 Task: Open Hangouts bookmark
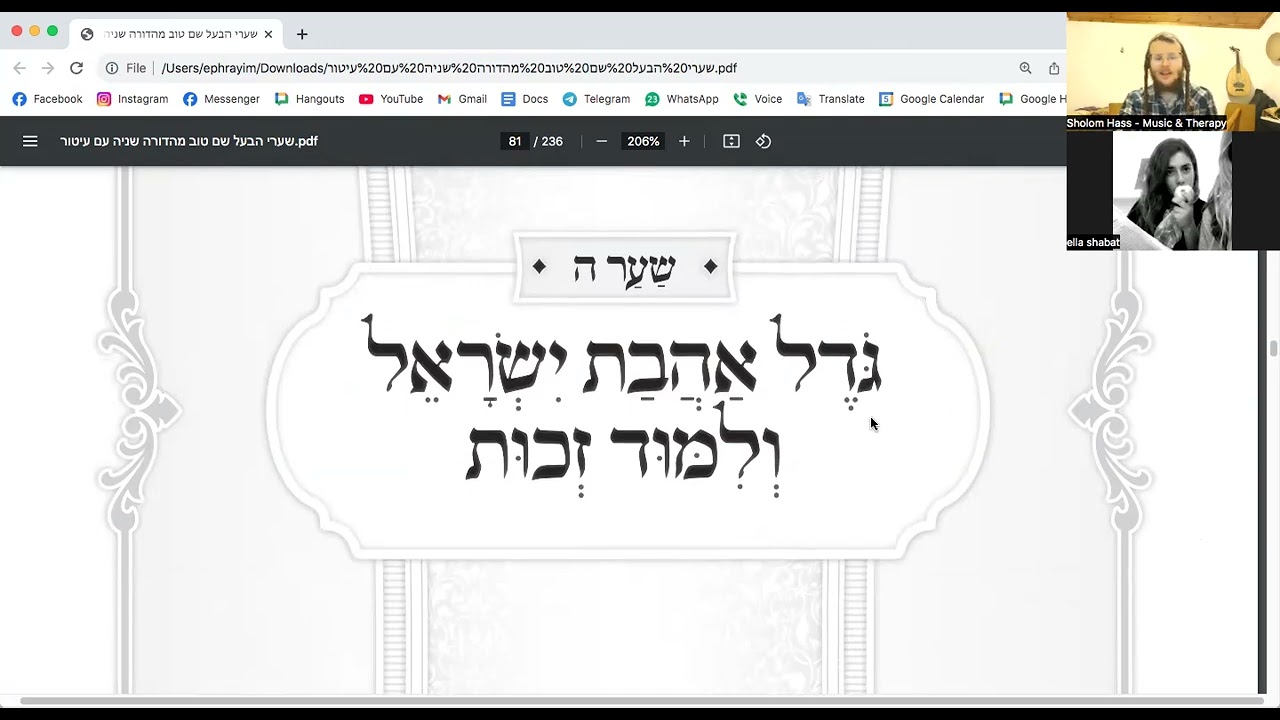(309, 99)
